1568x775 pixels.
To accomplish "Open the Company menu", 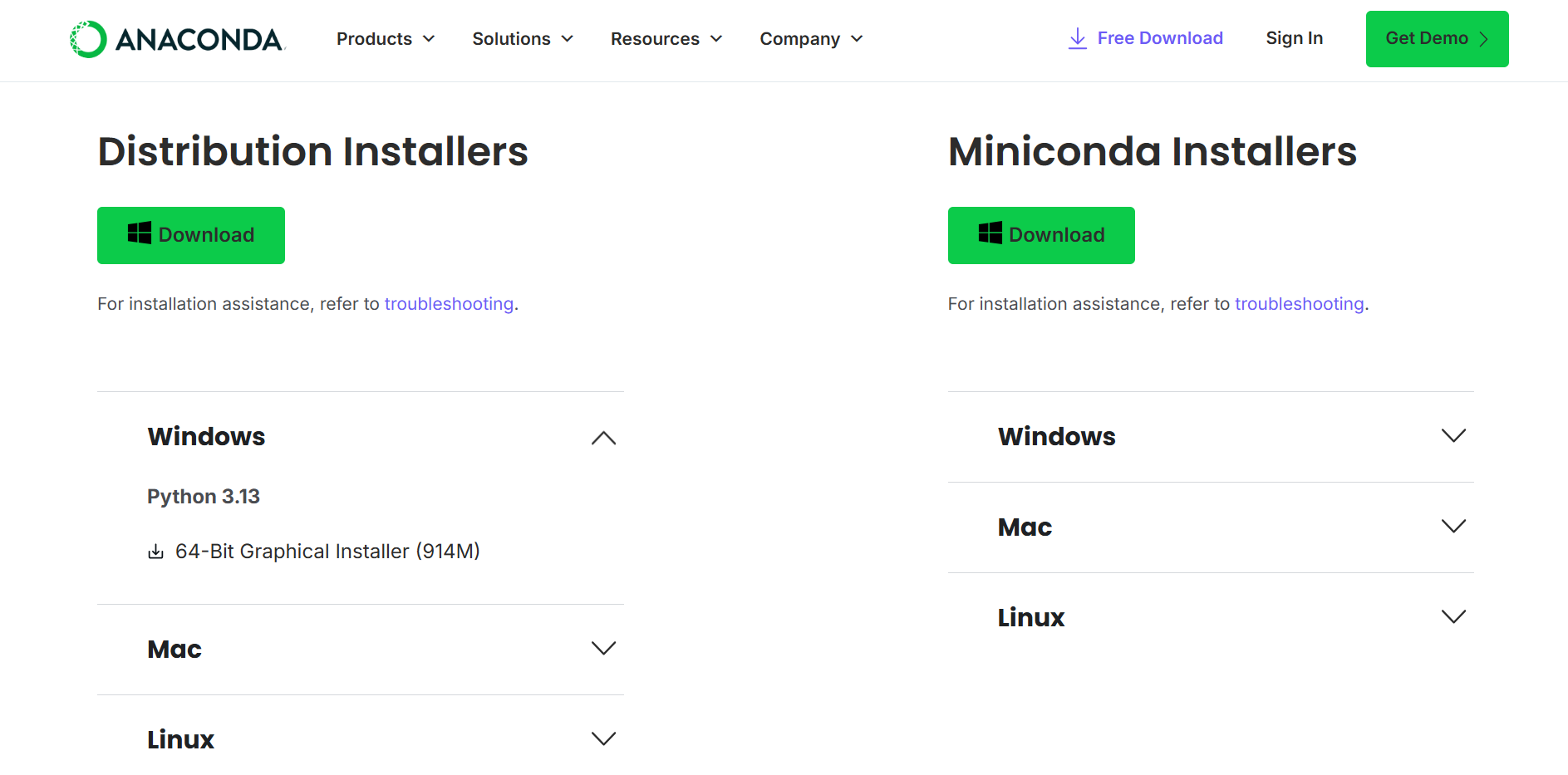I will [811, 39].
